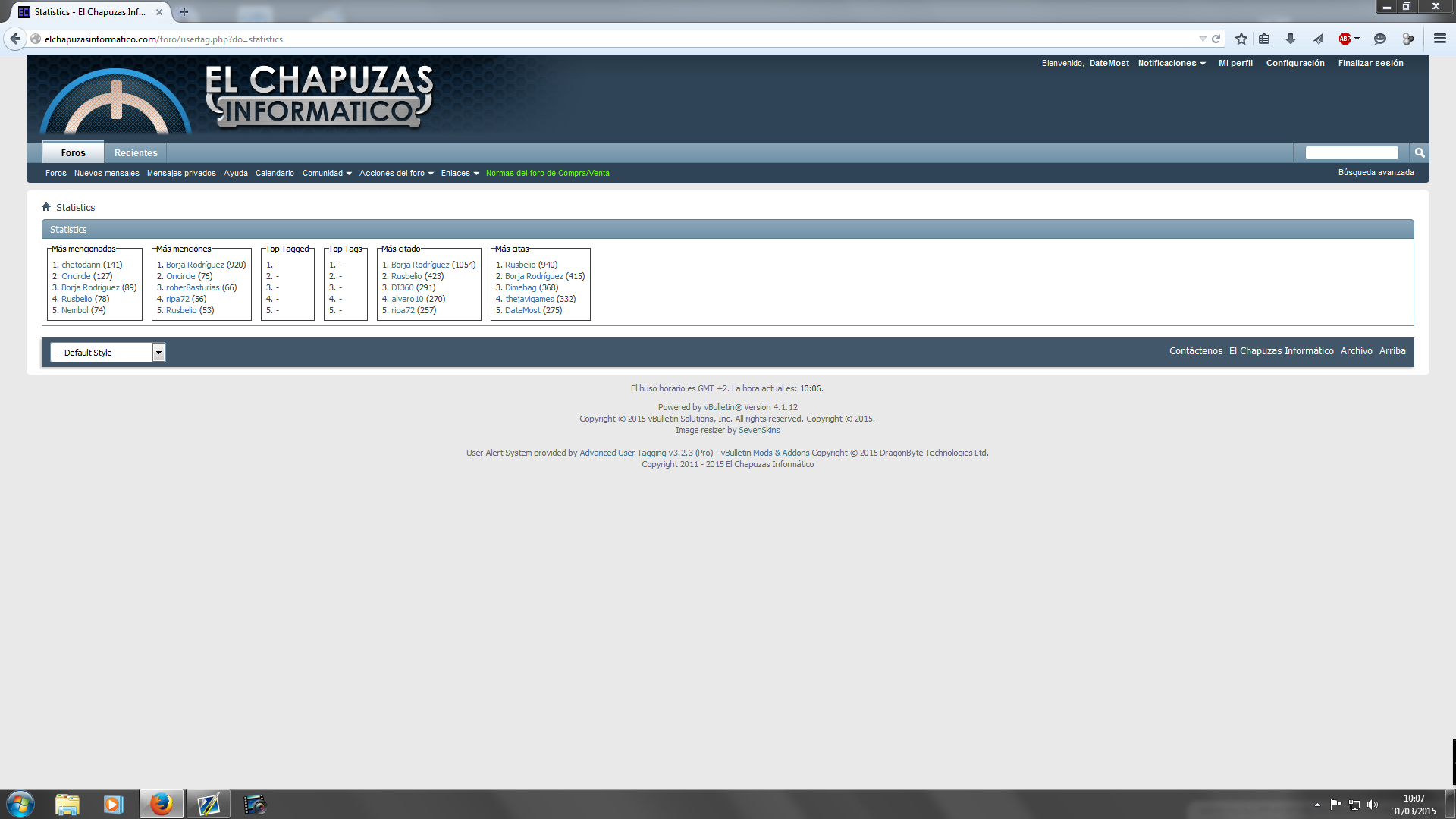Expand the Comunidad menu
This screenshot has width=1456, height=819.
[x=327, y=173]
